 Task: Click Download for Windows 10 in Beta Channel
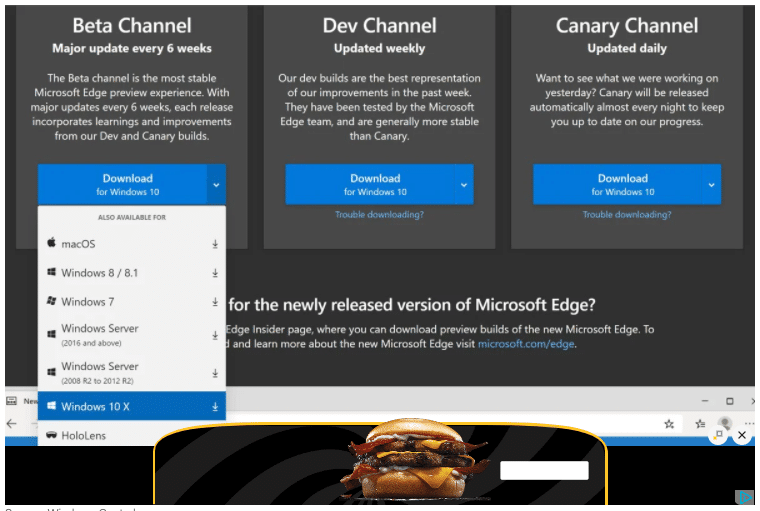point(123,184)
